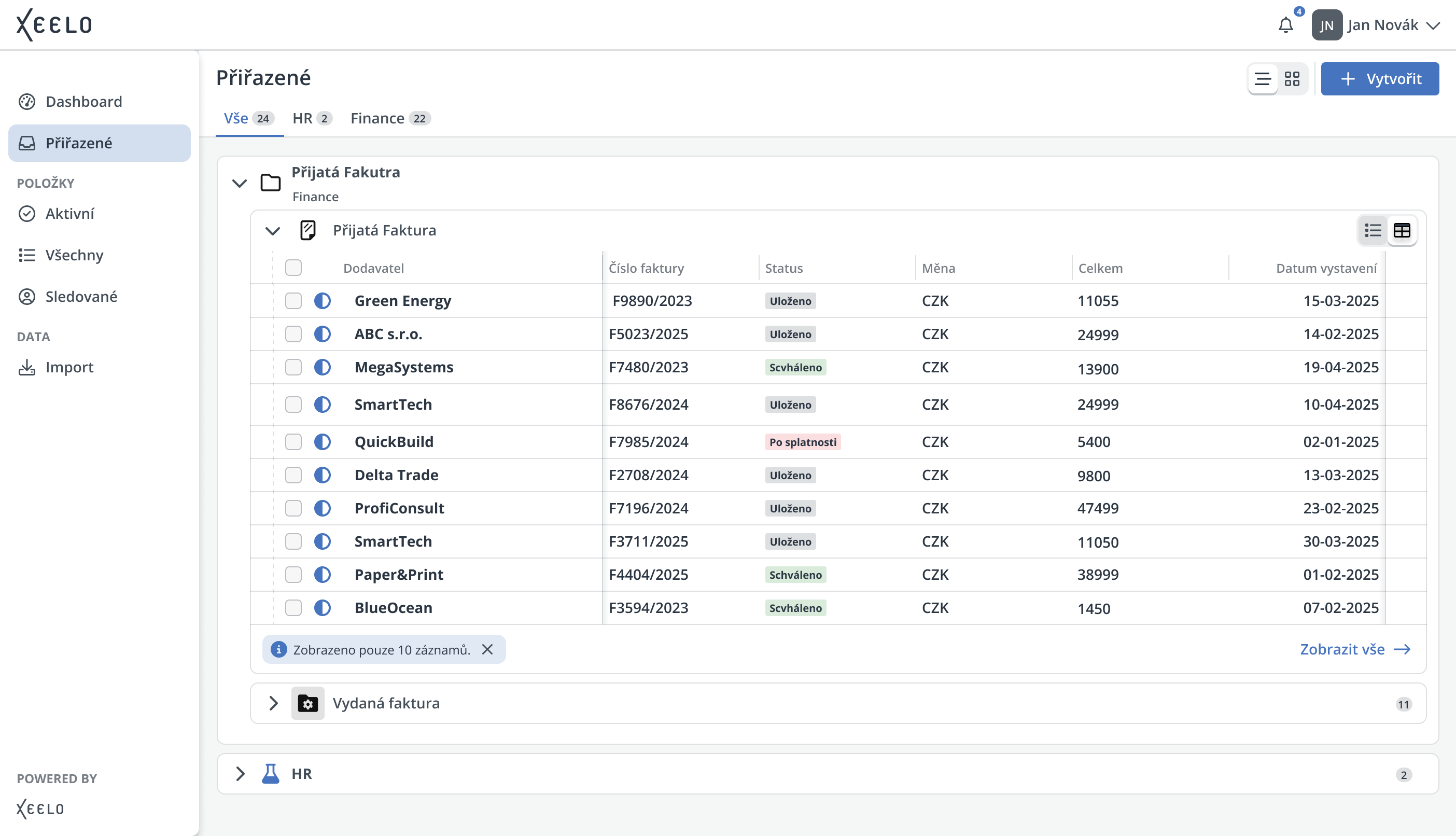Dismiss the 10 records info notice
The width and height of the screenshot is (1456, 836).
487,649
